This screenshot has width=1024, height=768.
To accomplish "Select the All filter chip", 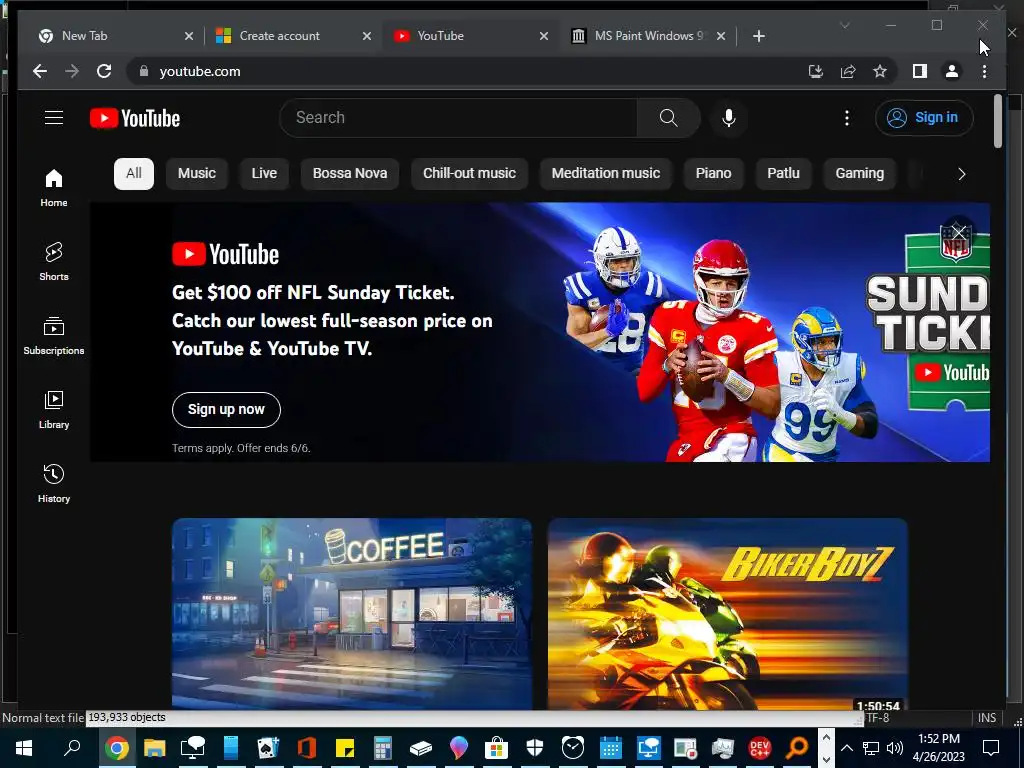I will [x=134, y=174].
